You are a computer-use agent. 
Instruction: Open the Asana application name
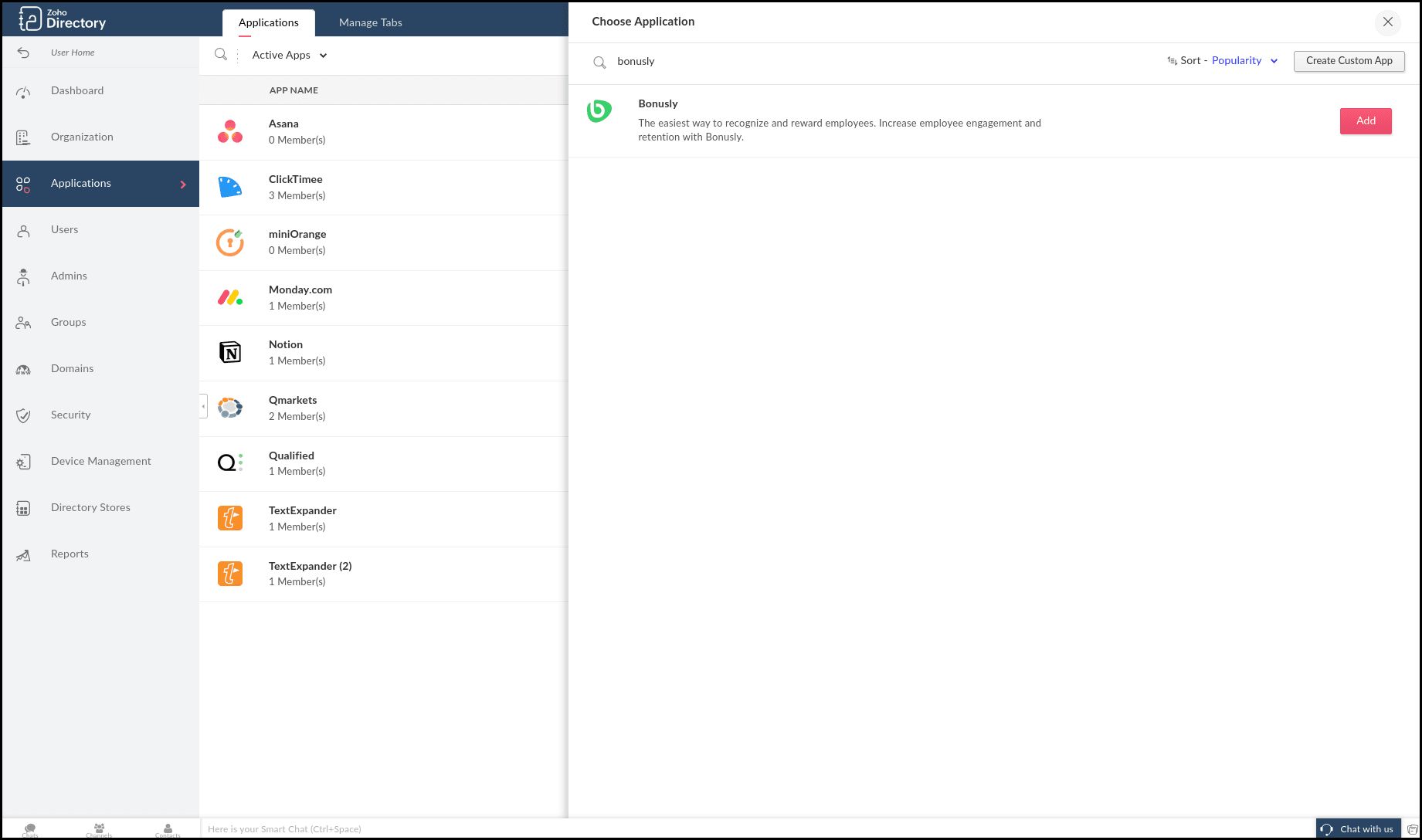283,124
